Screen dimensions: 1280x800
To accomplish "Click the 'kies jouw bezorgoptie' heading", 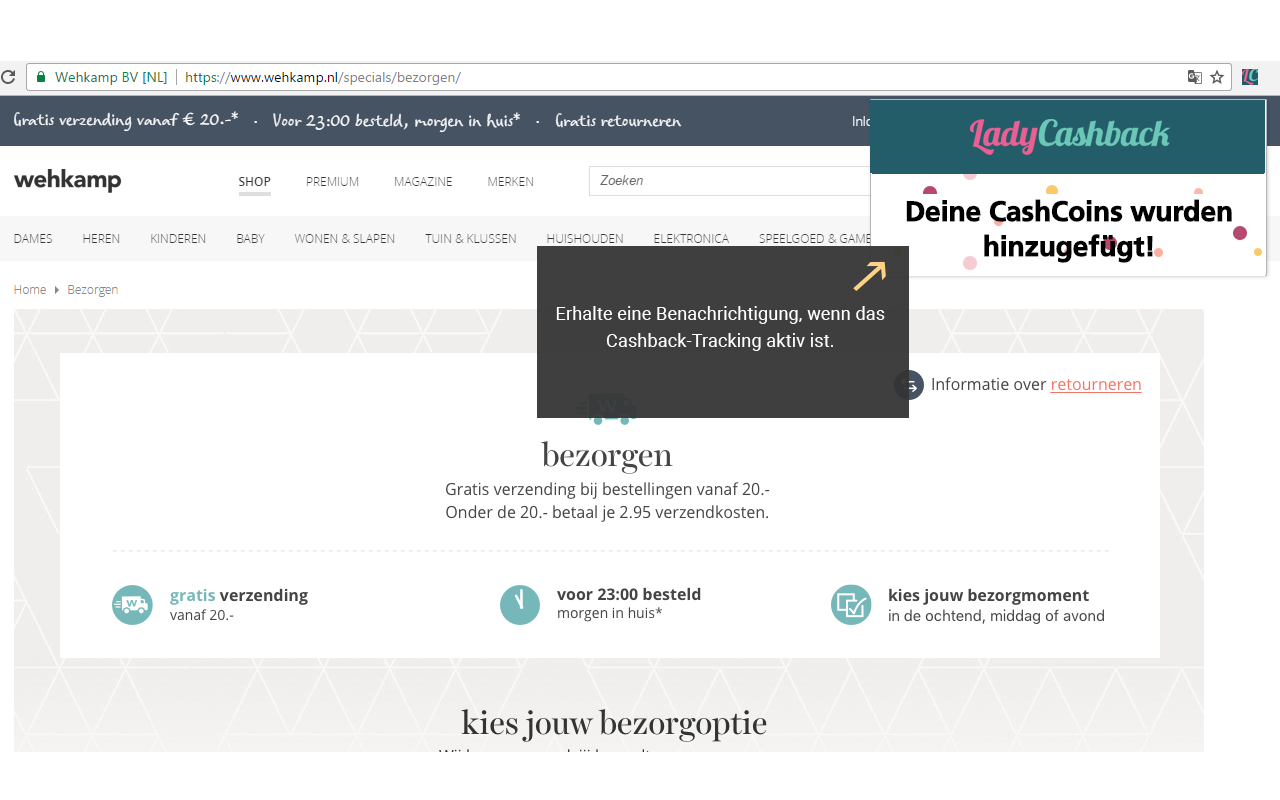I will click(614, 723).
